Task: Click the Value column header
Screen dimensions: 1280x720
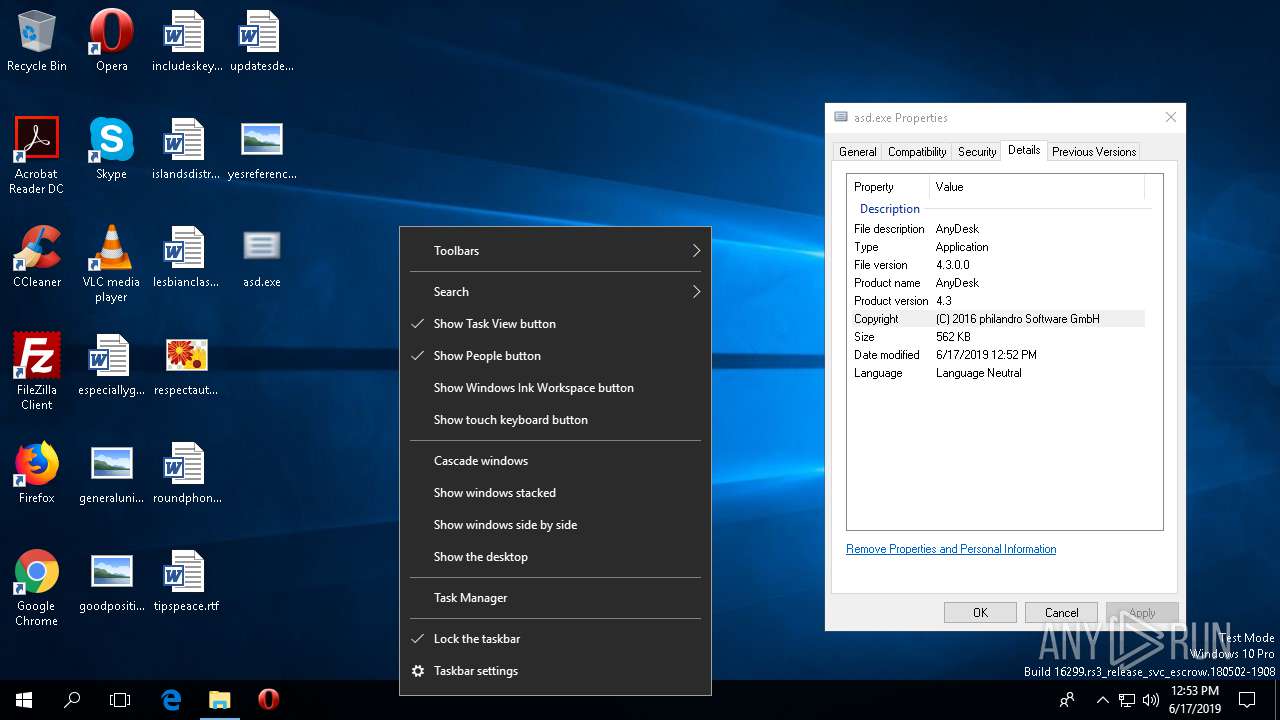Action: click(x=1037, y=187)
